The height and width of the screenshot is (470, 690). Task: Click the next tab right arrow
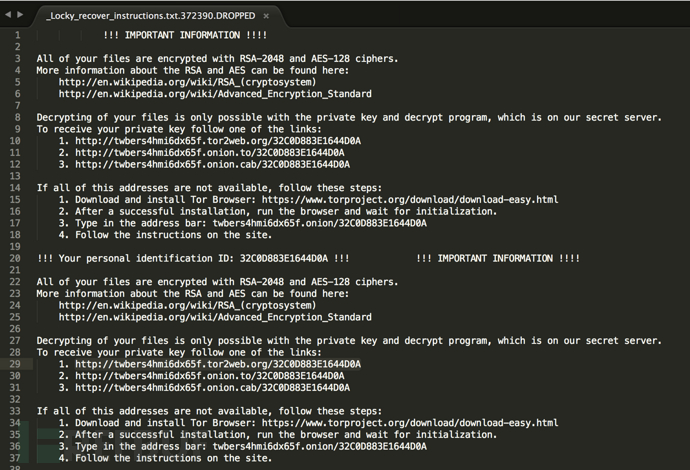[x=20, y=15]
